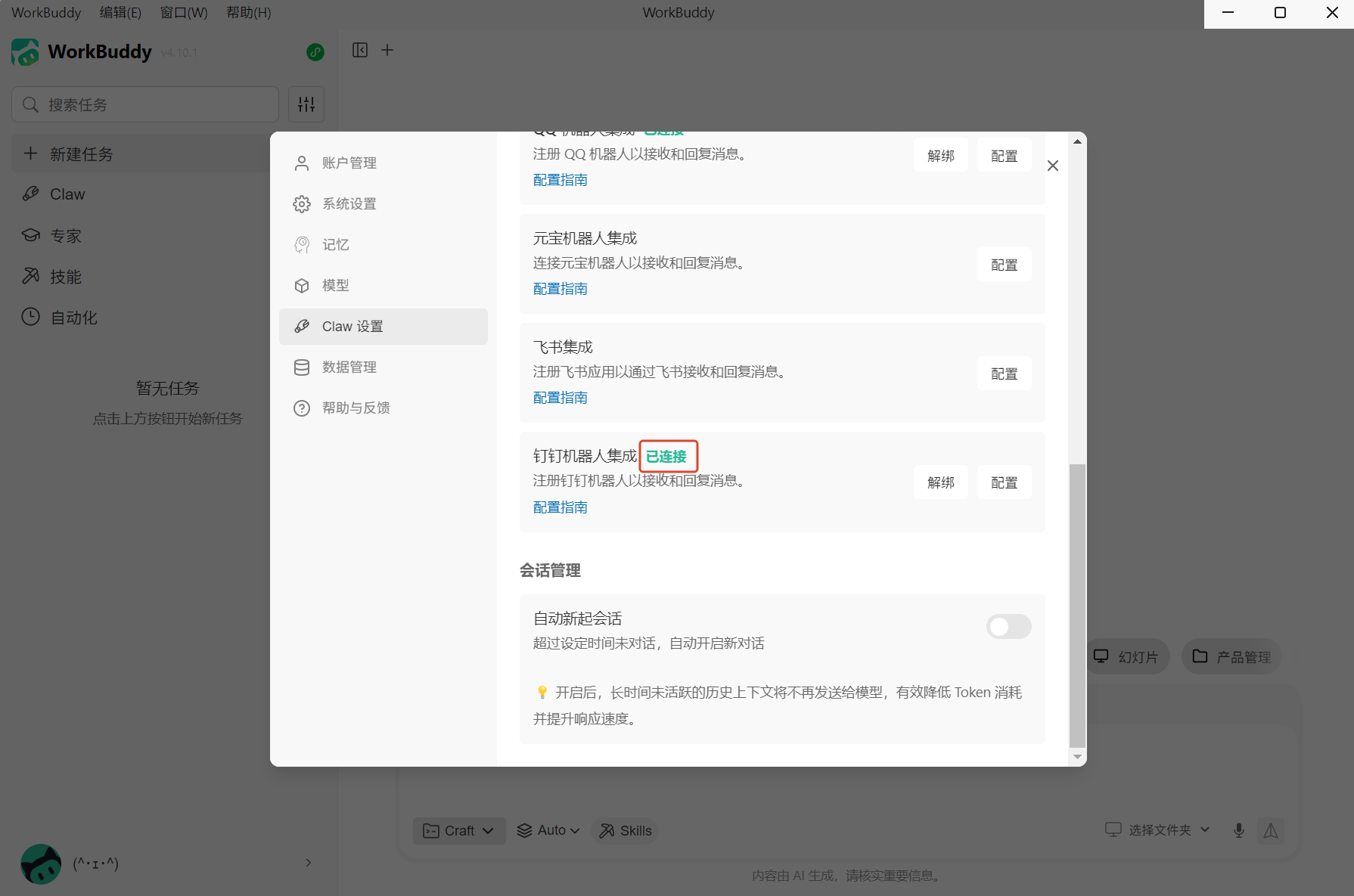Click 解绑 for DingTalk robot integration

click(x=940, y=482)
